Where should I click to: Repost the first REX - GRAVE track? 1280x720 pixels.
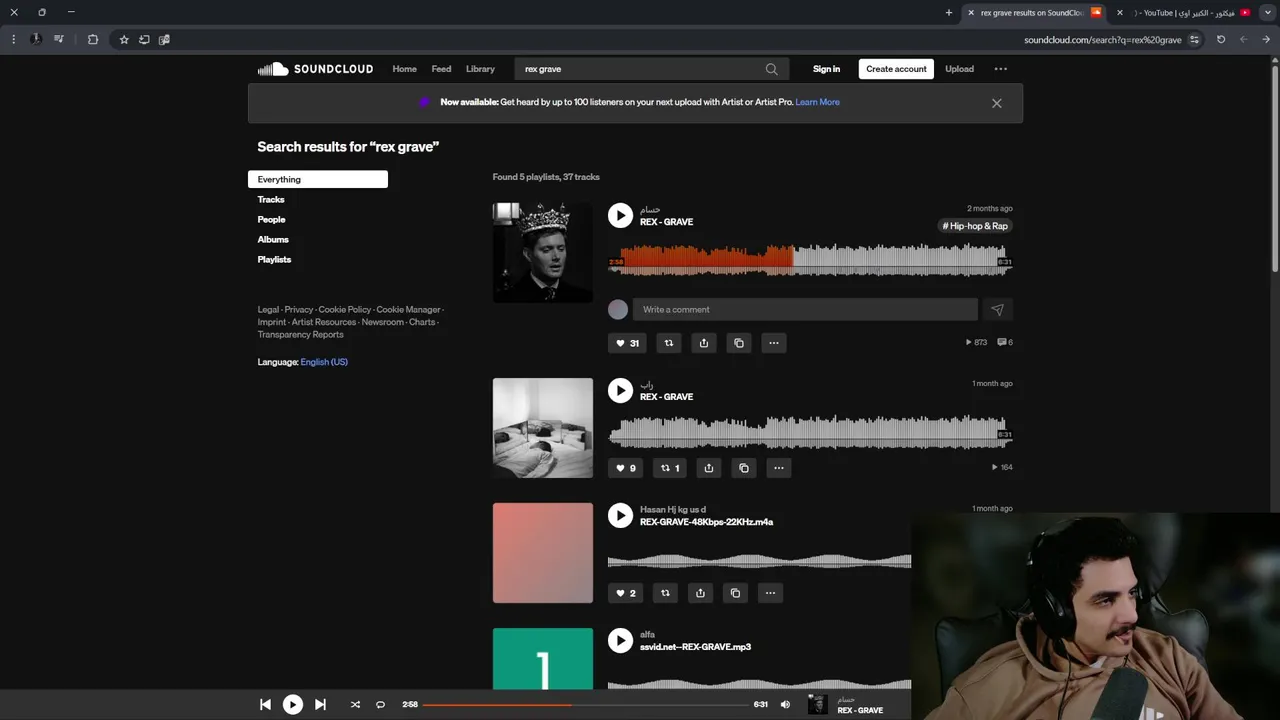pyautogui.click(x=669, y=343)
